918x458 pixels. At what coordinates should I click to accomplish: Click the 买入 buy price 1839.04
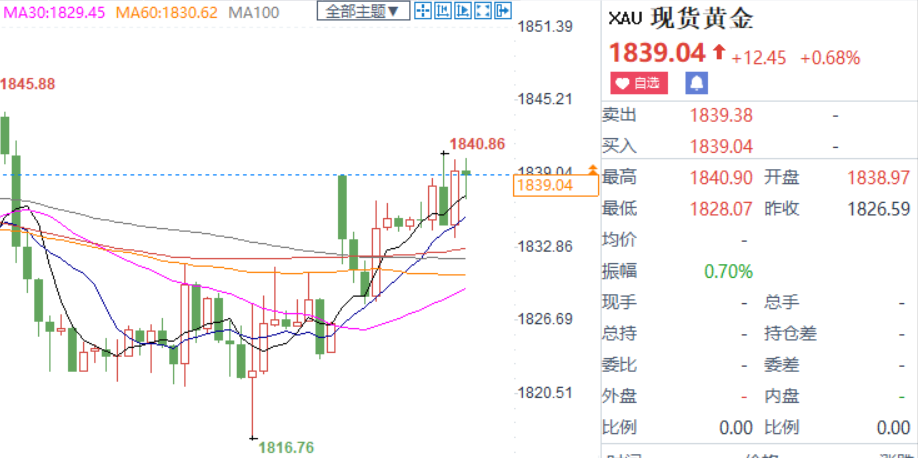[x=720, y=146]
